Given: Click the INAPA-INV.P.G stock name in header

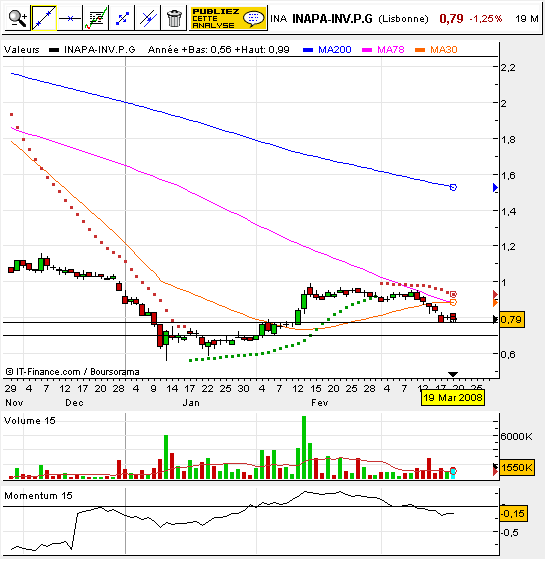Looking at the screenshot, I should tap(333, 19).
